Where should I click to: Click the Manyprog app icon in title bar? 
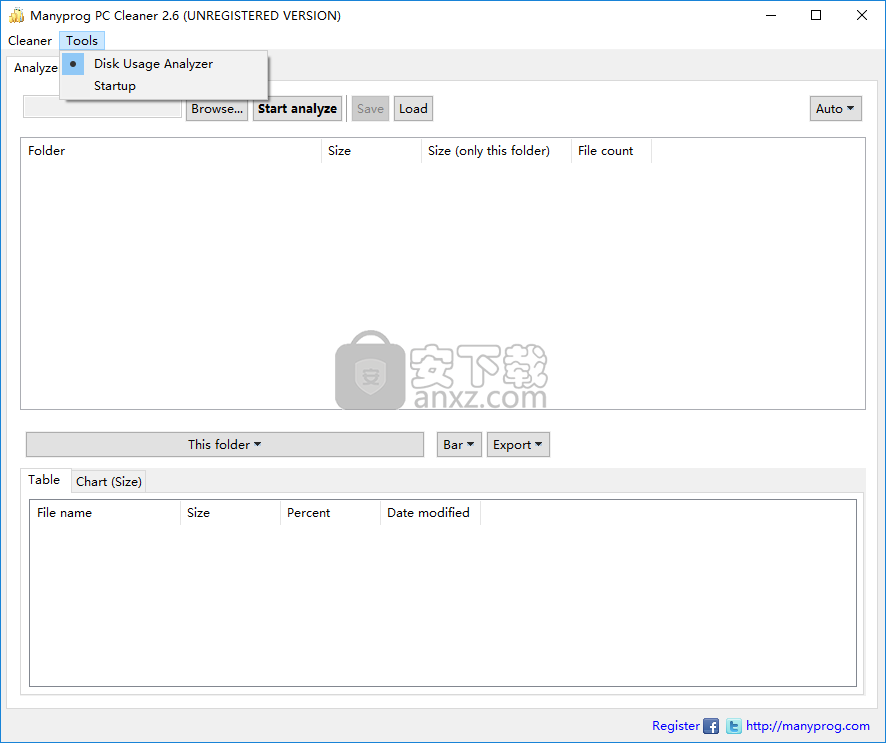point(16,15)
